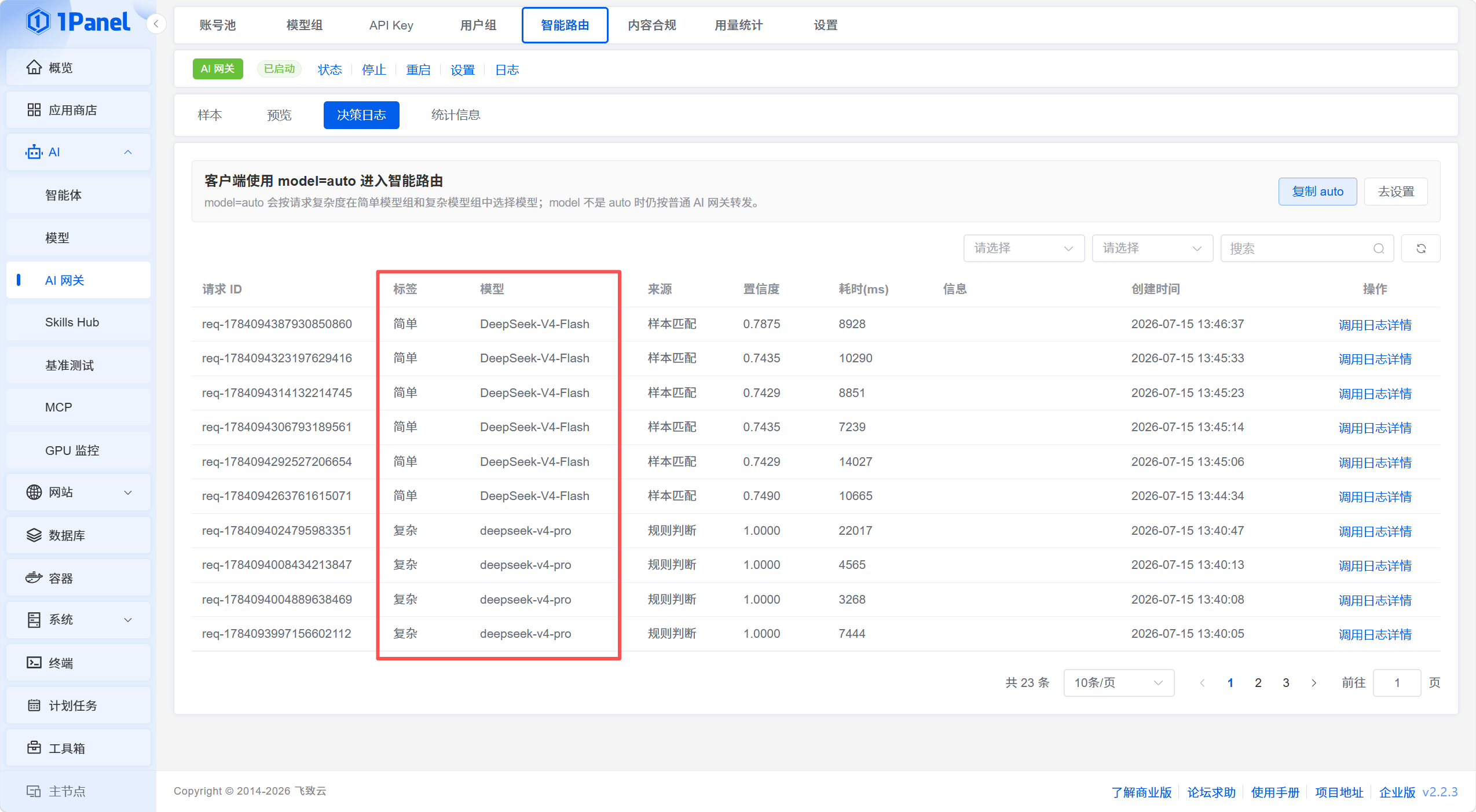Screen dimensions: 1476x812
Task: Collapse the sidebar with arrow button
Action: pos(156,24)
